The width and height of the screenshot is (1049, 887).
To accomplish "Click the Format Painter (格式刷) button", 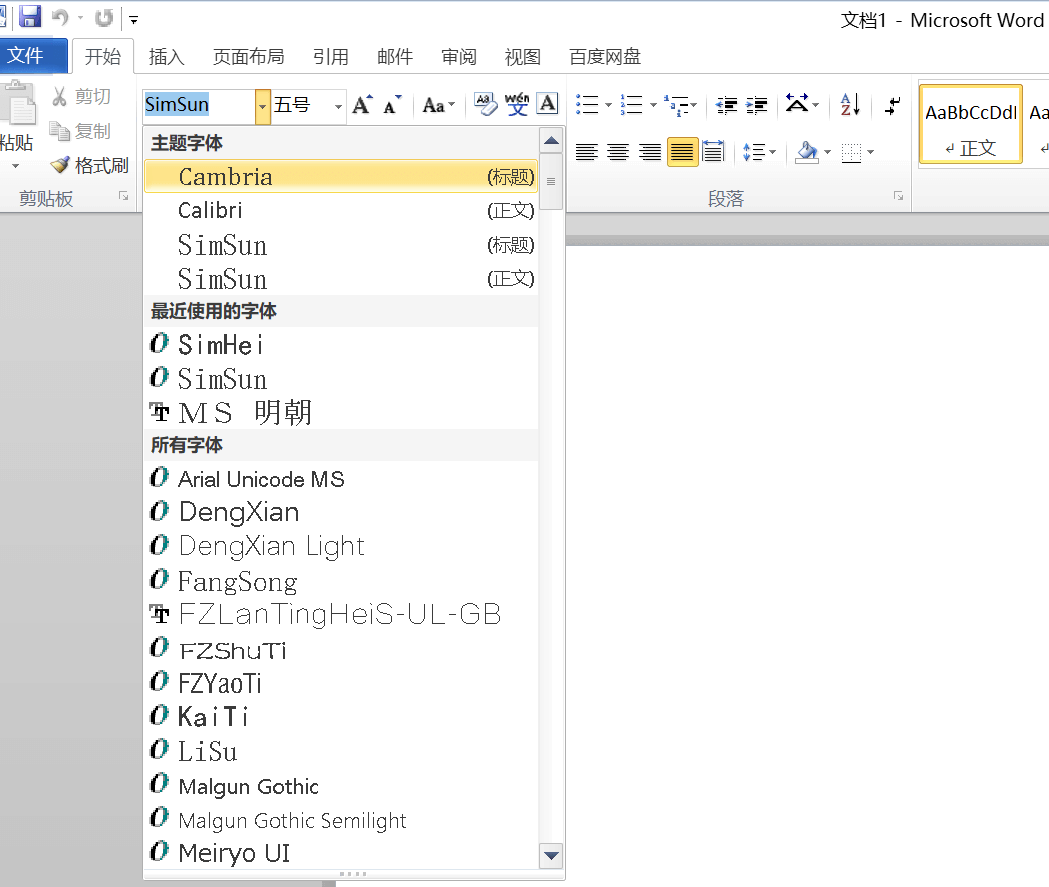I will point(91,165).
